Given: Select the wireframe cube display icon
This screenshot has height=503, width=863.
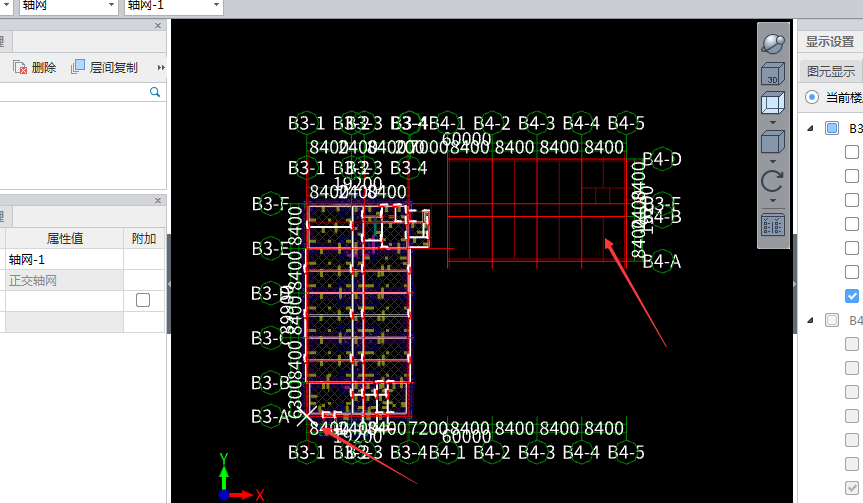Looking at the screenshot, I should pyautogui.click(x=773, y=103).
